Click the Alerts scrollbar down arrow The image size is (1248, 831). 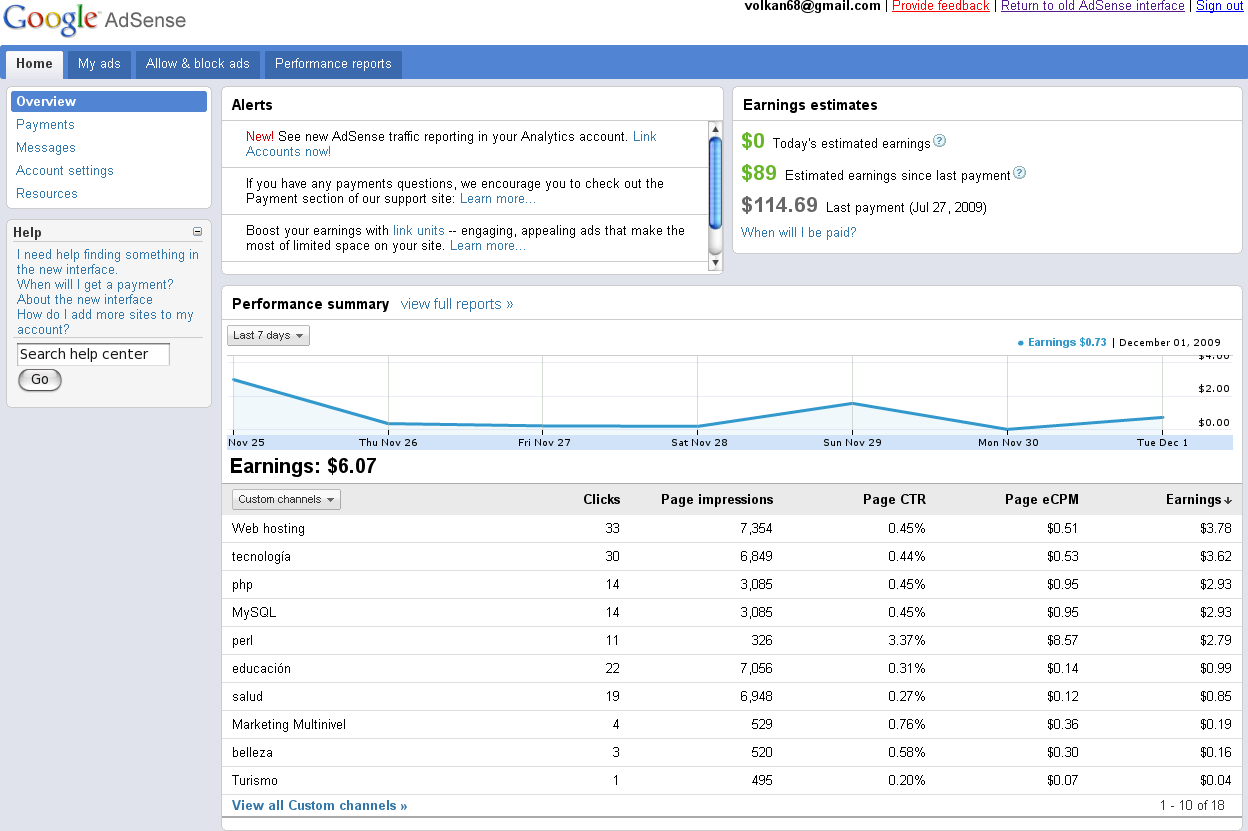[715, 263]
